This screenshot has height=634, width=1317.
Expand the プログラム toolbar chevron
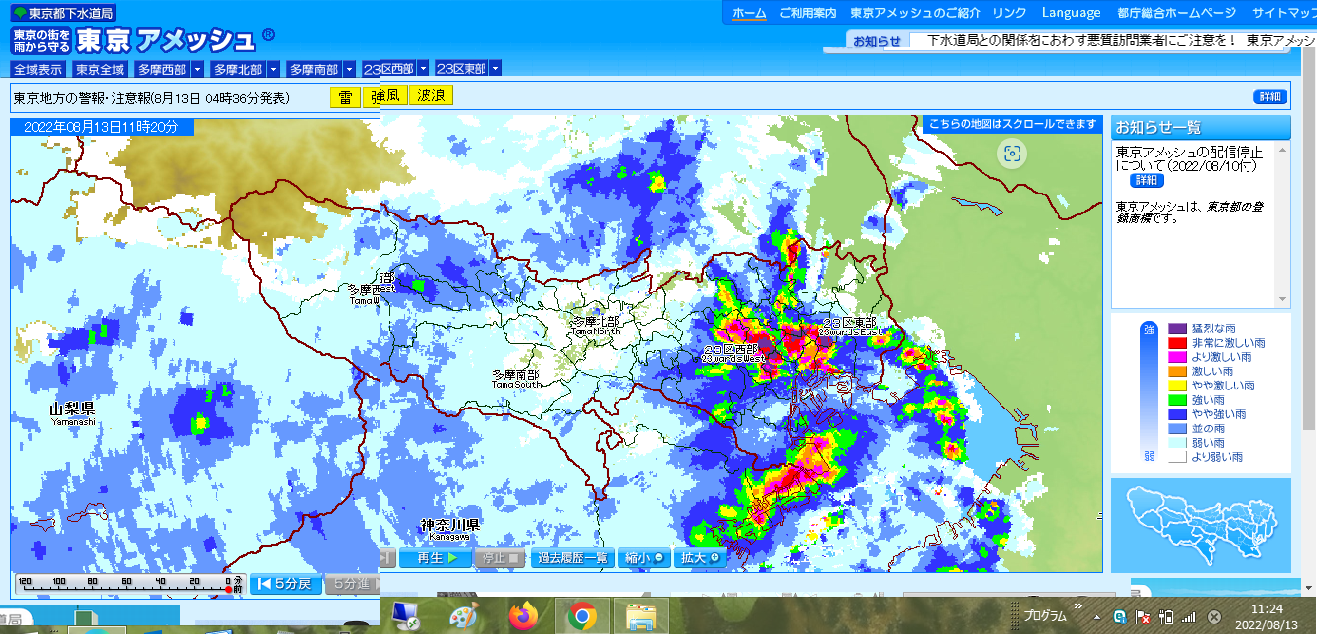[x=1077, y=606]
